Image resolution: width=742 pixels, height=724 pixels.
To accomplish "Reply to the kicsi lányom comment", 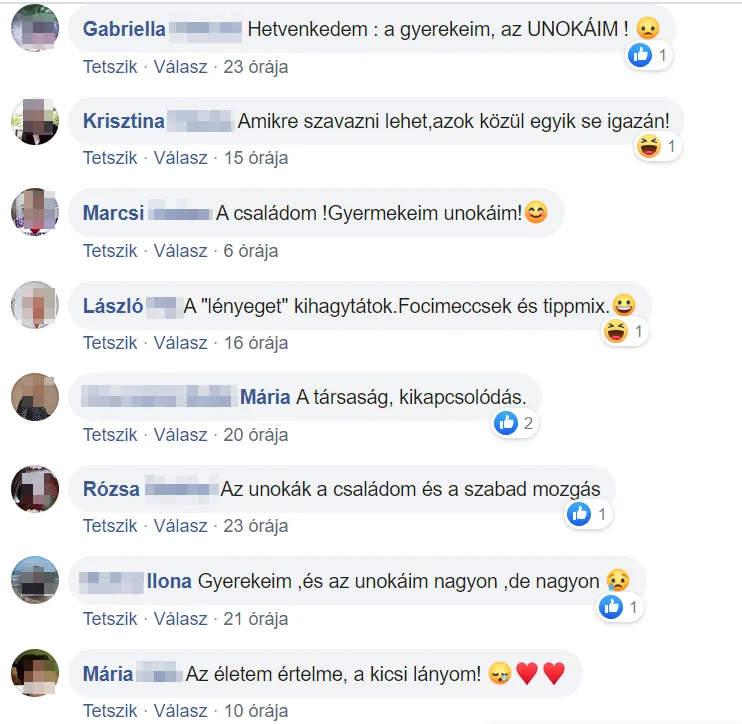I will point(180,711).
